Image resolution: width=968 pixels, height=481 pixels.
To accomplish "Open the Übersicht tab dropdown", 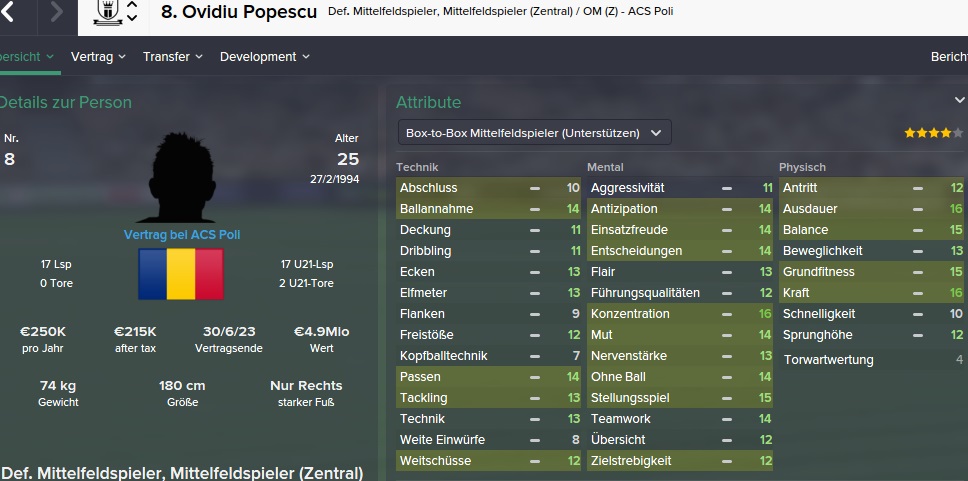I will tap(26, 57).
